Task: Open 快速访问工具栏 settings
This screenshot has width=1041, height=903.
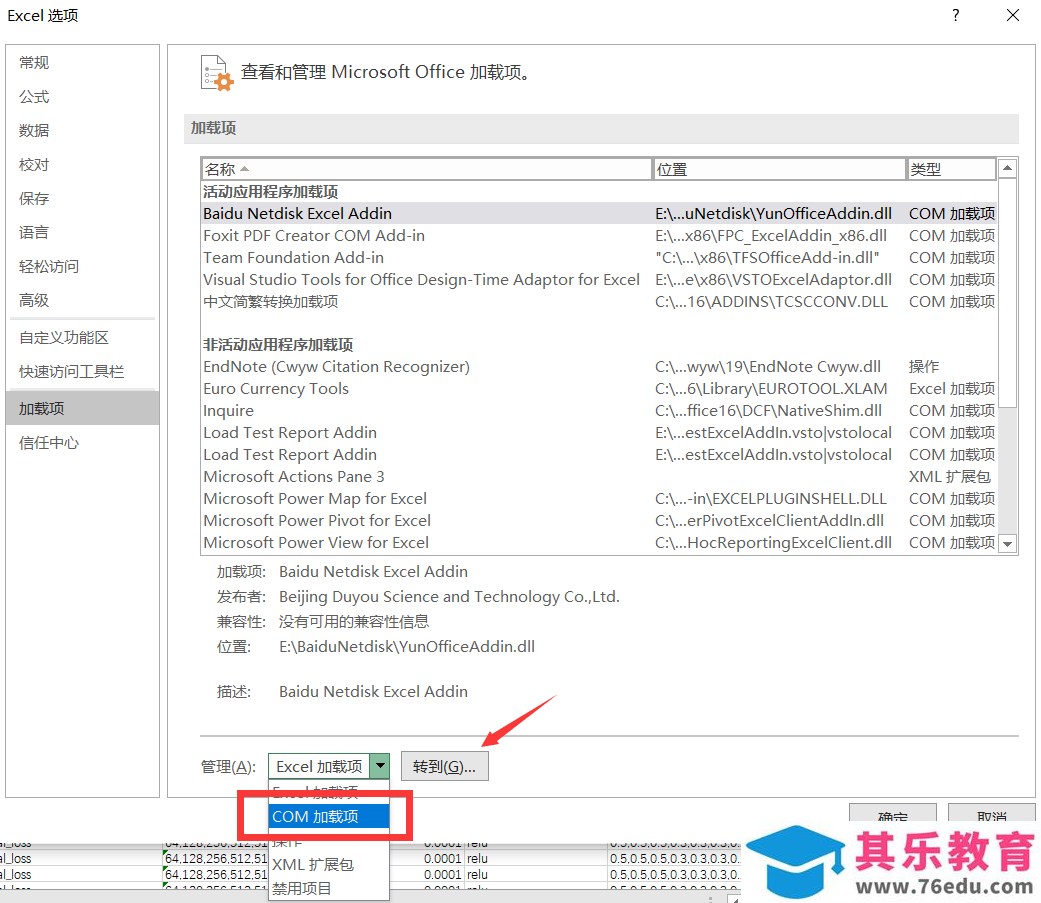Action: click(82, 372)
